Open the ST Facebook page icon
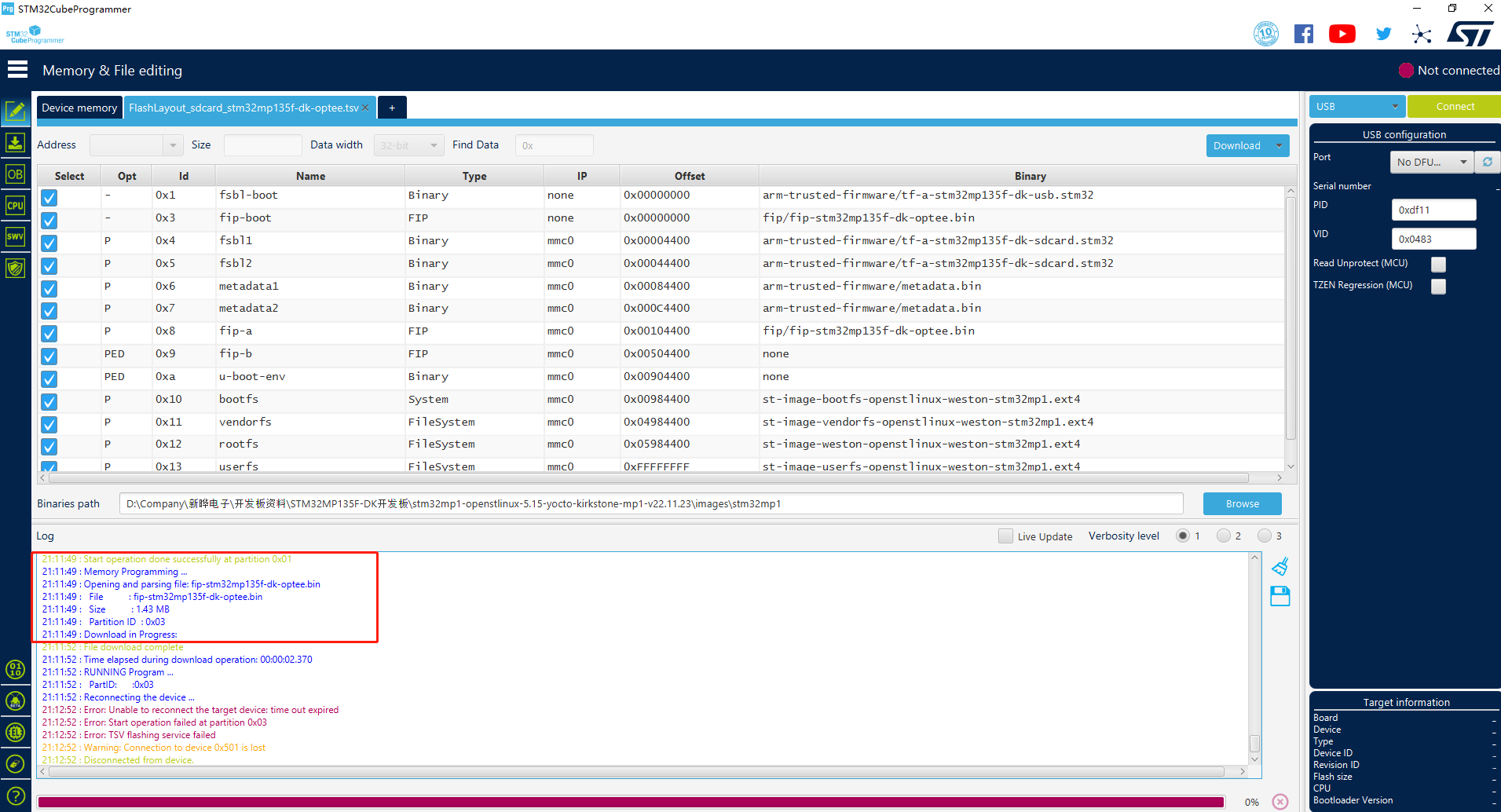 [x=1304, y=34]
